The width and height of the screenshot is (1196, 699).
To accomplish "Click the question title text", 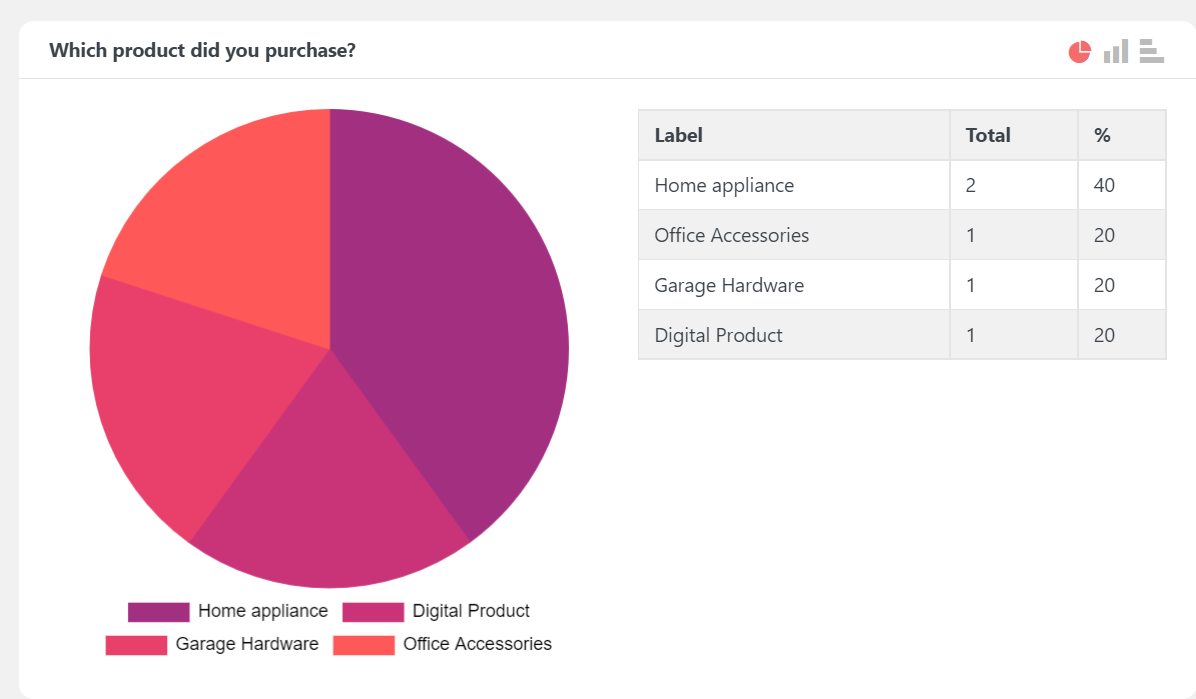I will [202, 50].
